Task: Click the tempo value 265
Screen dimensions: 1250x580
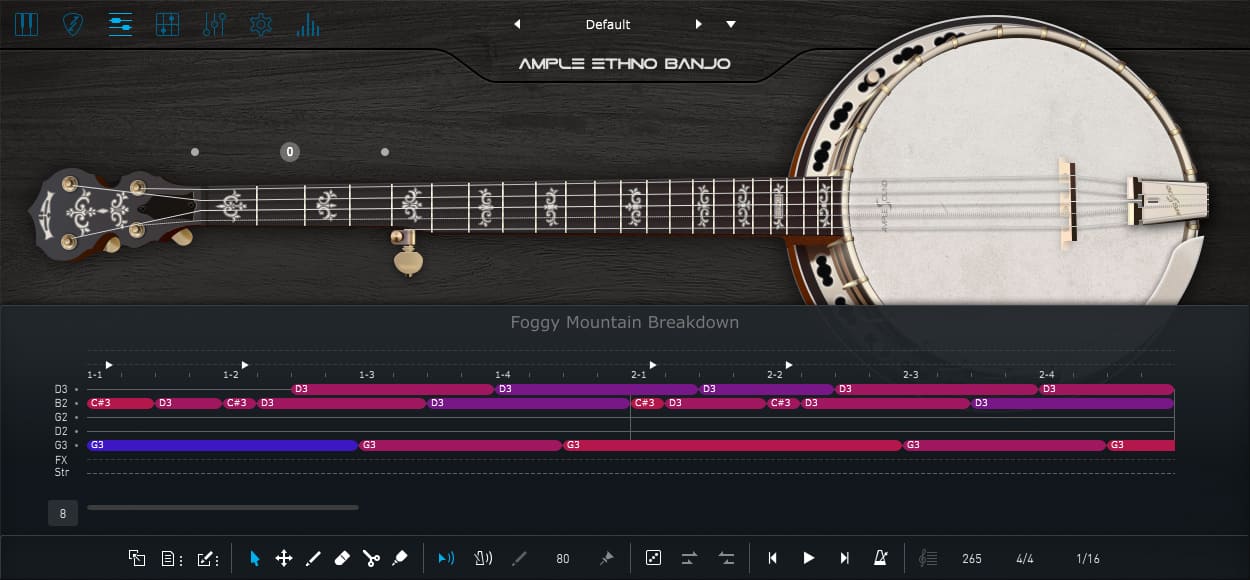Action: 972,559
